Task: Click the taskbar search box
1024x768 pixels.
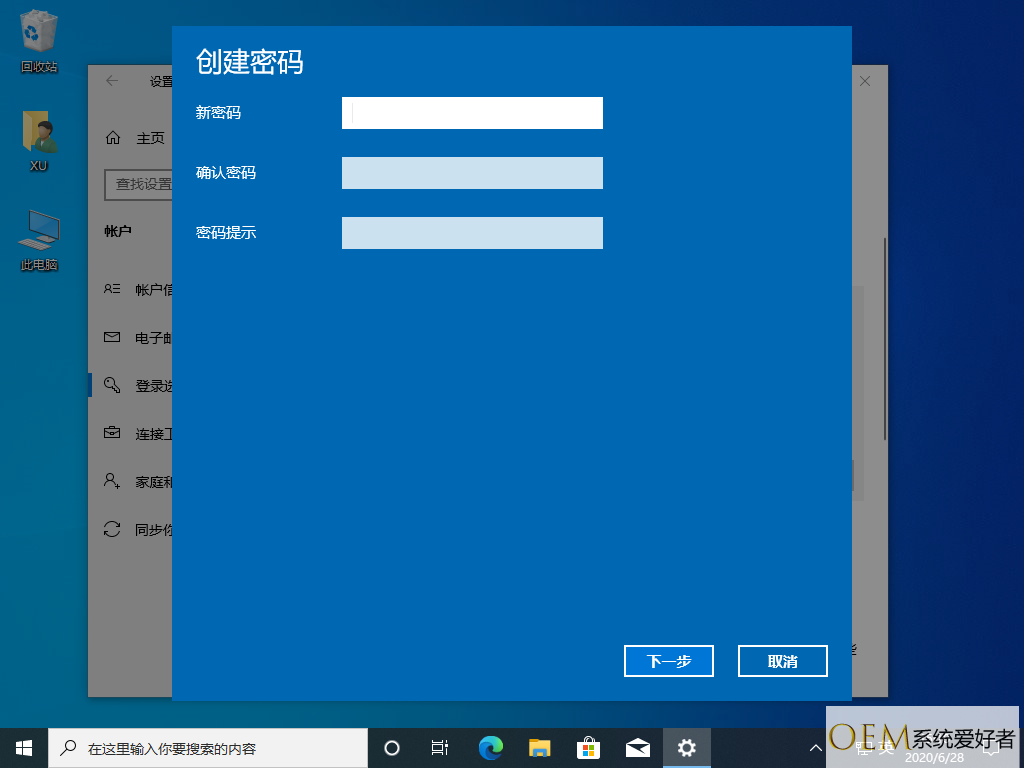Action: point(208,747)
